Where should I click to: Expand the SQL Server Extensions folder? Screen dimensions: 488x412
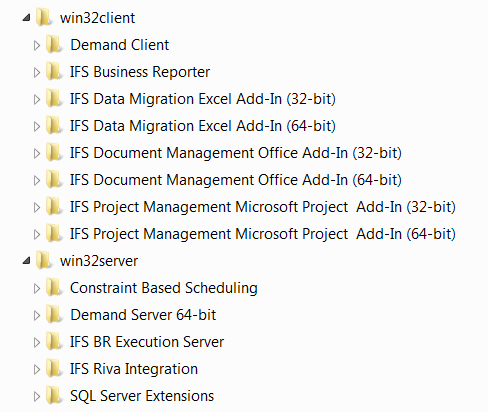pyautogui.click(x=37, y=396)
